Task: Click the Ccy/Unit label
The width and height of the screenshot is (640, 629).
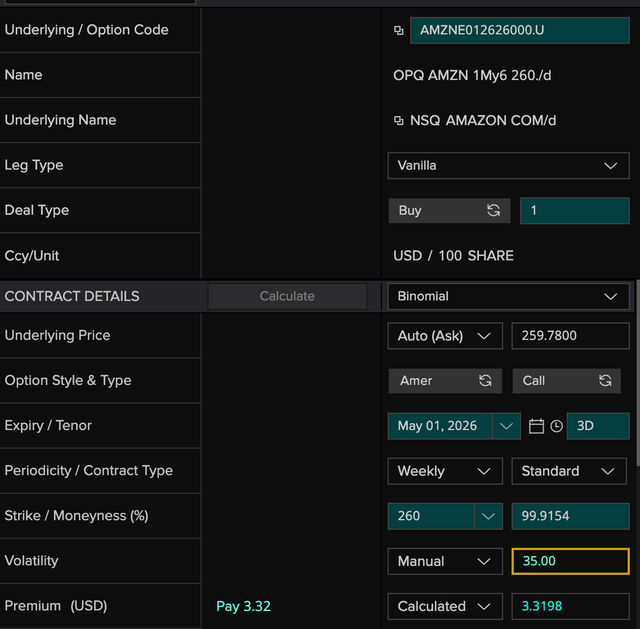Action: coord(32,256)
